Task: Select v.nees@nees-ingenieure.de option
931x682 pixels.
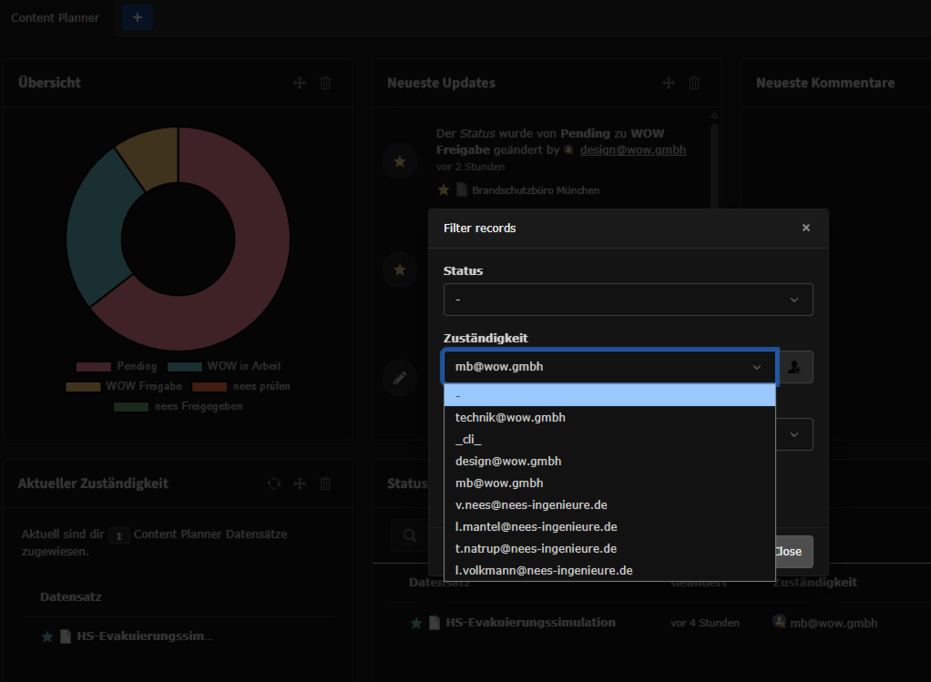Action: (x=610, y=505)
